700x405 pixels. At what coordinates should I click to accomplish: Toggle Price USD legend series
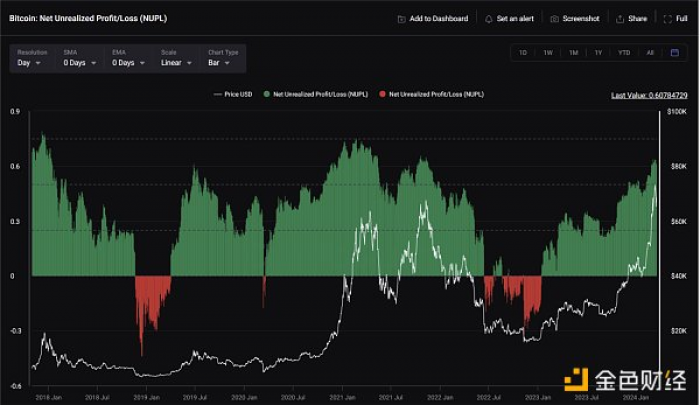click(233, 94)
